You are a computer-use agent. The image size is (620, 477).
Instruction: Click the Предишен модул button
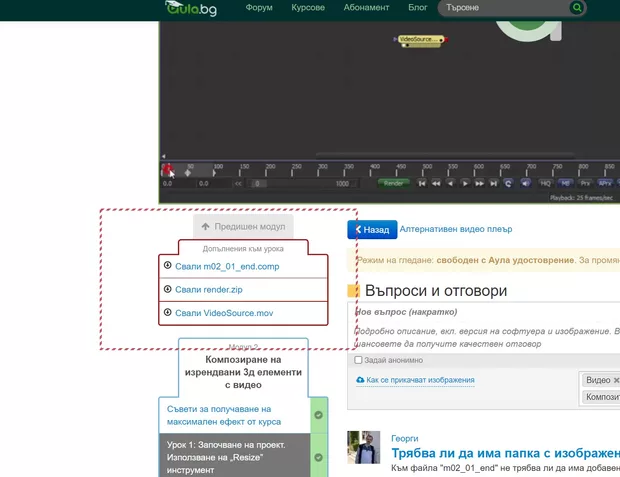243,226
